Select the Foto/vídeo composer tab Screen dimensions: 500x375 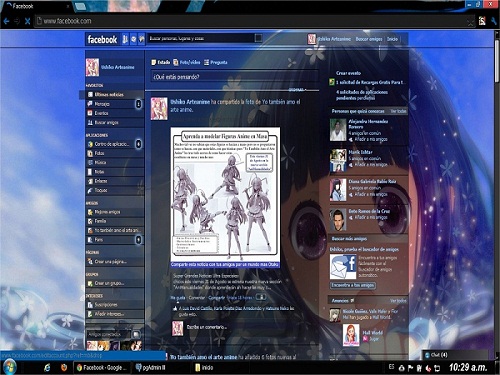(187, 62)
